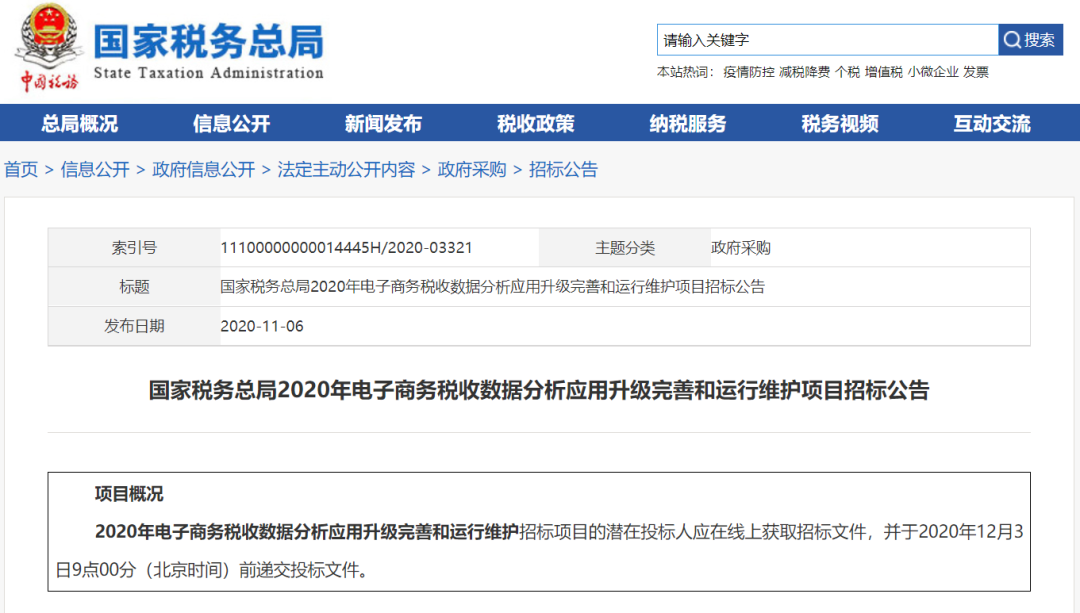
Task: Select the 增值税 hot search keyword
Action: tap(883, 72)
